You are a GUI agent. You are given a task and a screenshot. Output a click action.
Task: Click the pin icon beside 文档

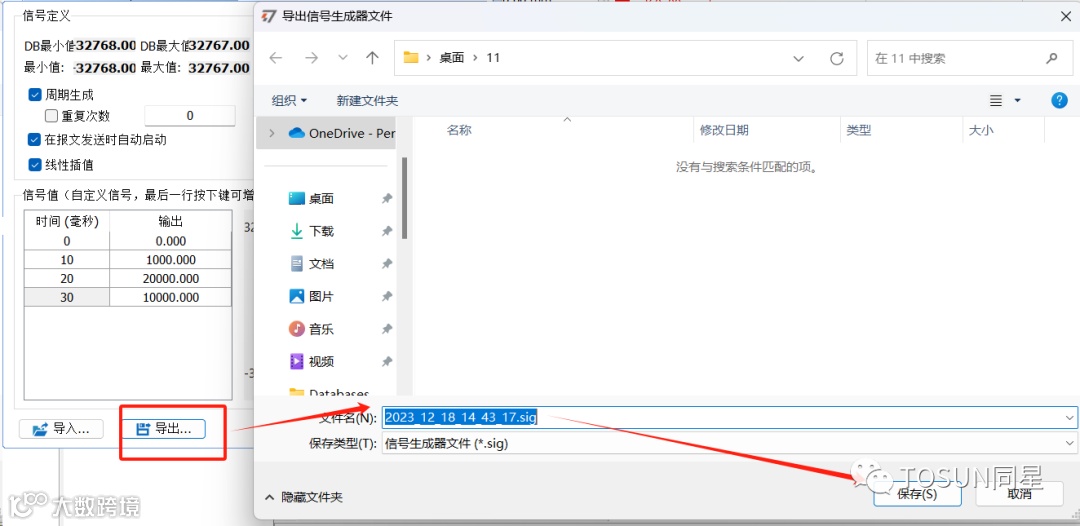tap(387, 264)
